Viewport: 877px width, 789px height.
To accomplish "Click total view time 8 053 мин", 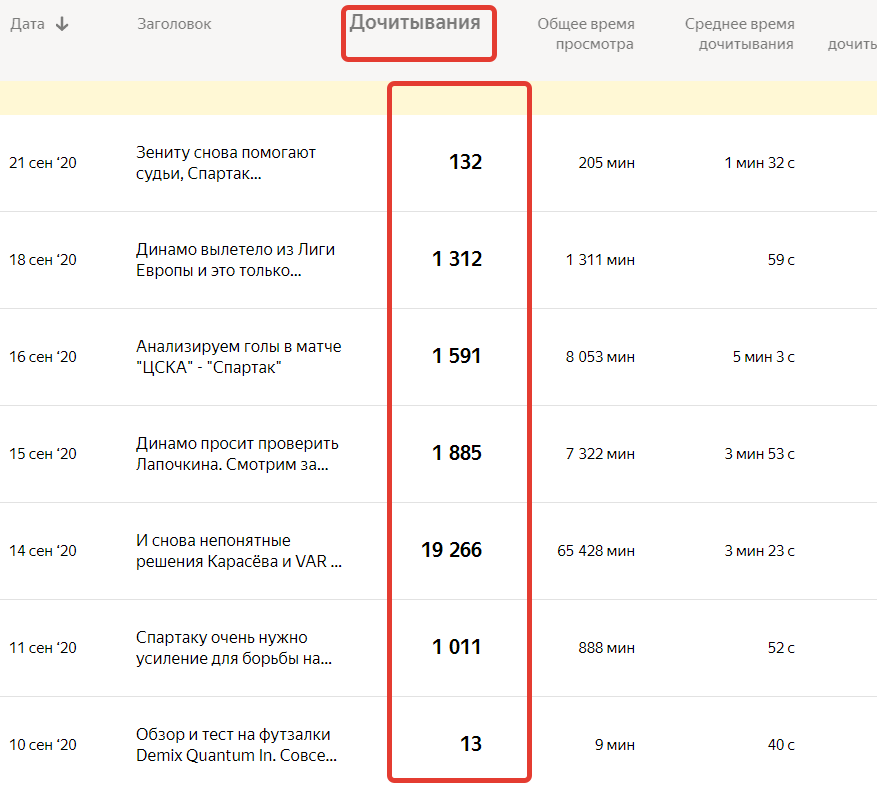I will (600, 357).
